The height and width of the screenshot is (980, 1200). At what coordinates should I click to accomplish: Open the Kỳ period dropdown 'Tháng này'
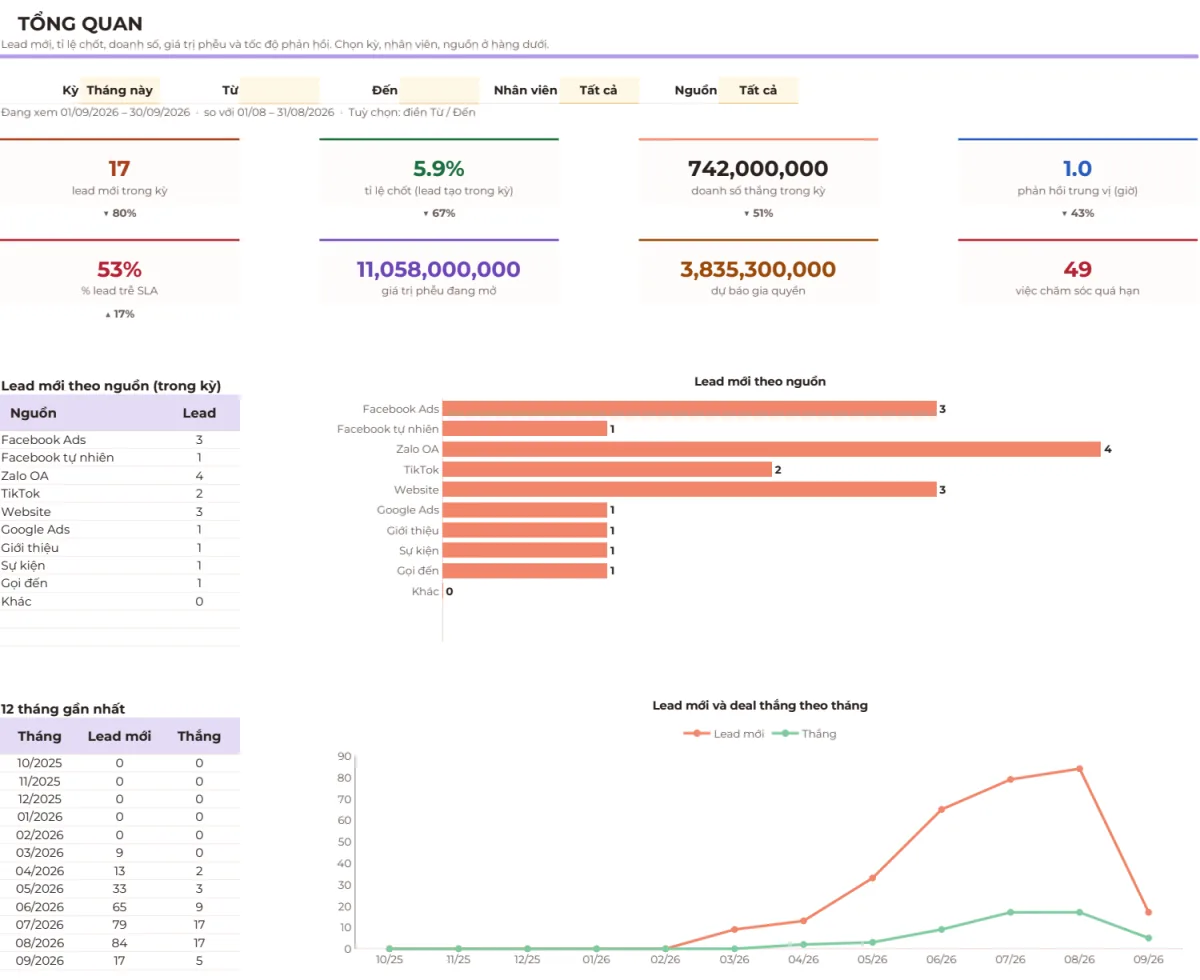pyautogui.click(x=120, y=90)
